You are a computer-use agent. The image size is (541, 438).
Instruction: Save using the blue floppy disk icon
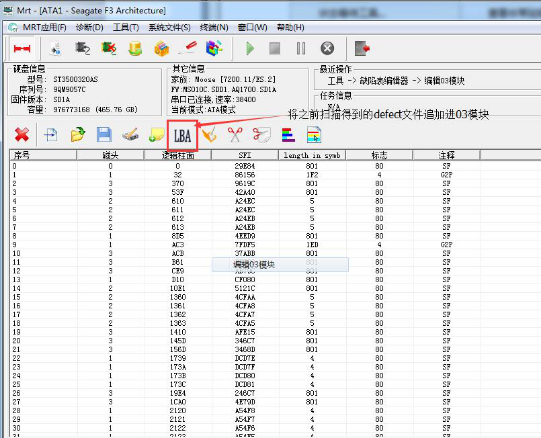pos(104,135)
